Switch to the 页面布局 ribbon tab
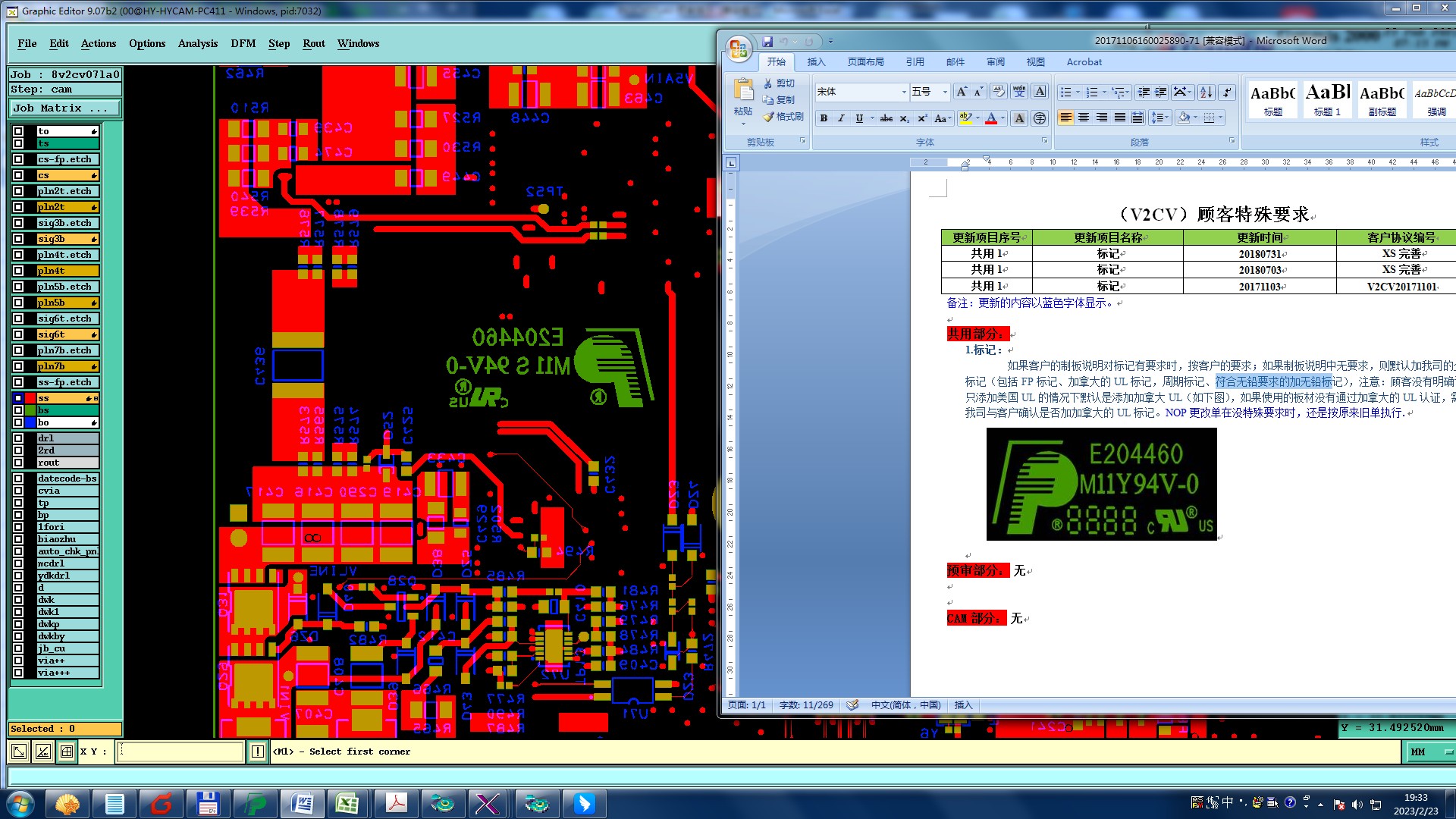This screenshot has width=1456, height=819. [865, 62]
